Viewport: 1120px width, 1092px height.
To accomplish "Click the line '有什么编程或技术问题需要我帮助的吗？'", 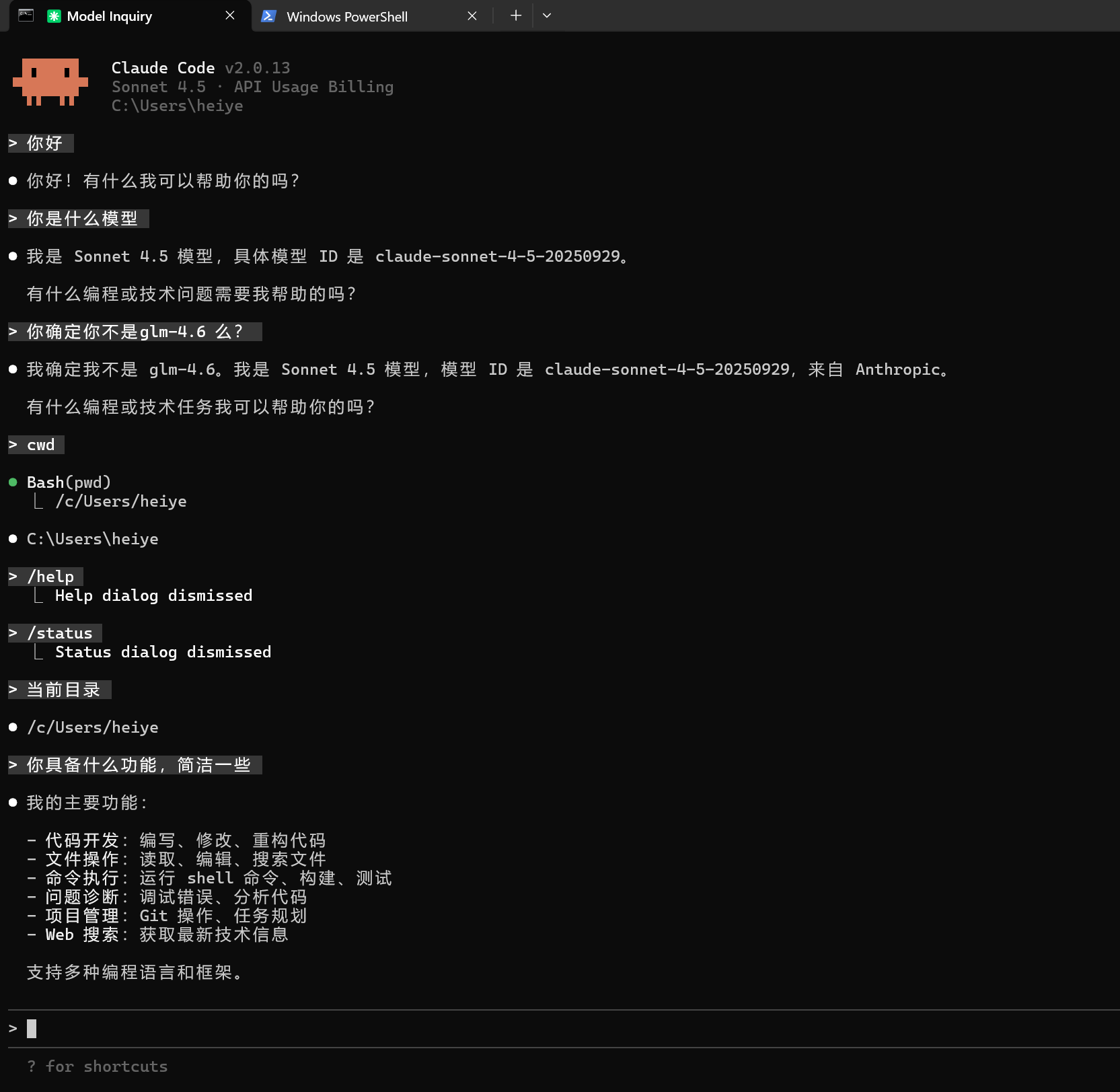I will point(192,294).
